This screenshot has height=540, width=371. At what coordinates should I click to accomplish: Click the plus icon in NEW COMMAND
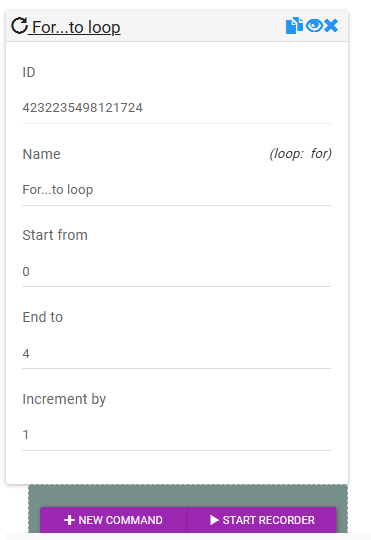click(70, 520)
